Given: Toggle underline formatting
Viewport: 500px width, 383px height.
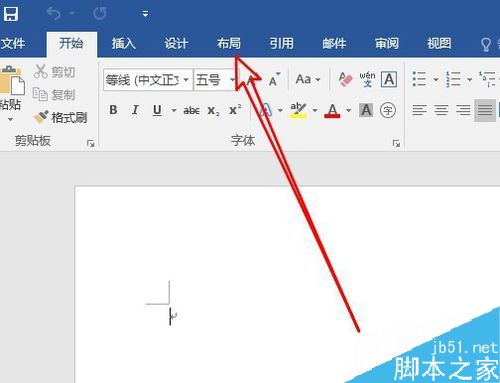Looking at the screenshot, I should [x=157, y=110].
